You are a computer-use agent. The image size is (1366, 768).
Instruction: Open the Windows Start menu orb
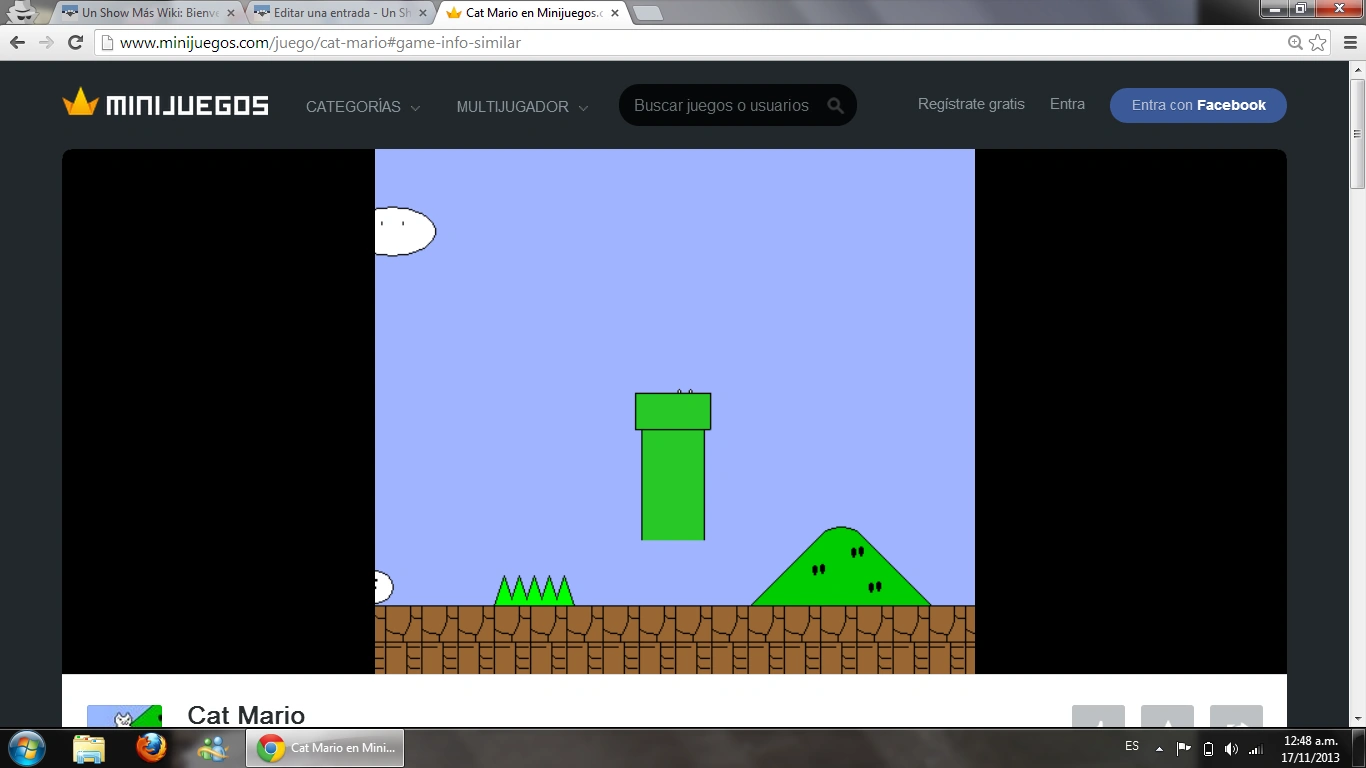click(26, 748)
